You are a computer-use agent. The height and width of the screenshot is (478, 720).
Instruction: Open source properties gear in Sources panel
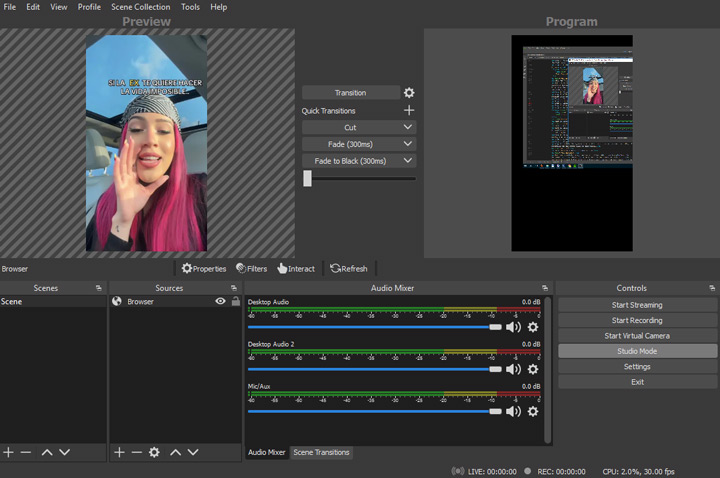tap(154, 453)
